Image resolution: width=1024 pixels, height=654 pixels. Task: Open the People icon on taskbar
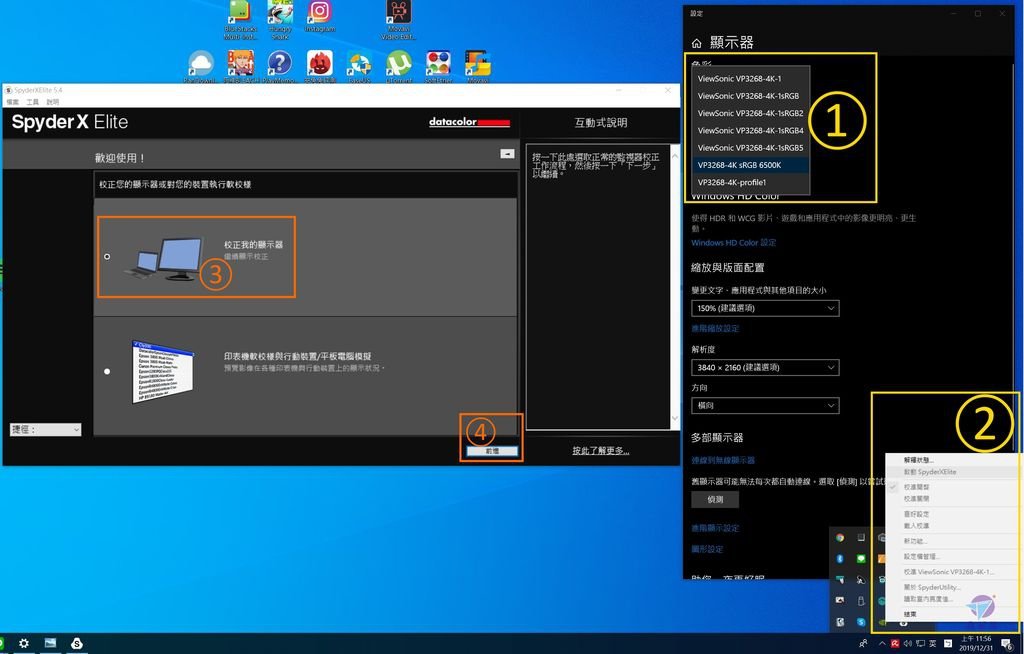pos(863,644)
